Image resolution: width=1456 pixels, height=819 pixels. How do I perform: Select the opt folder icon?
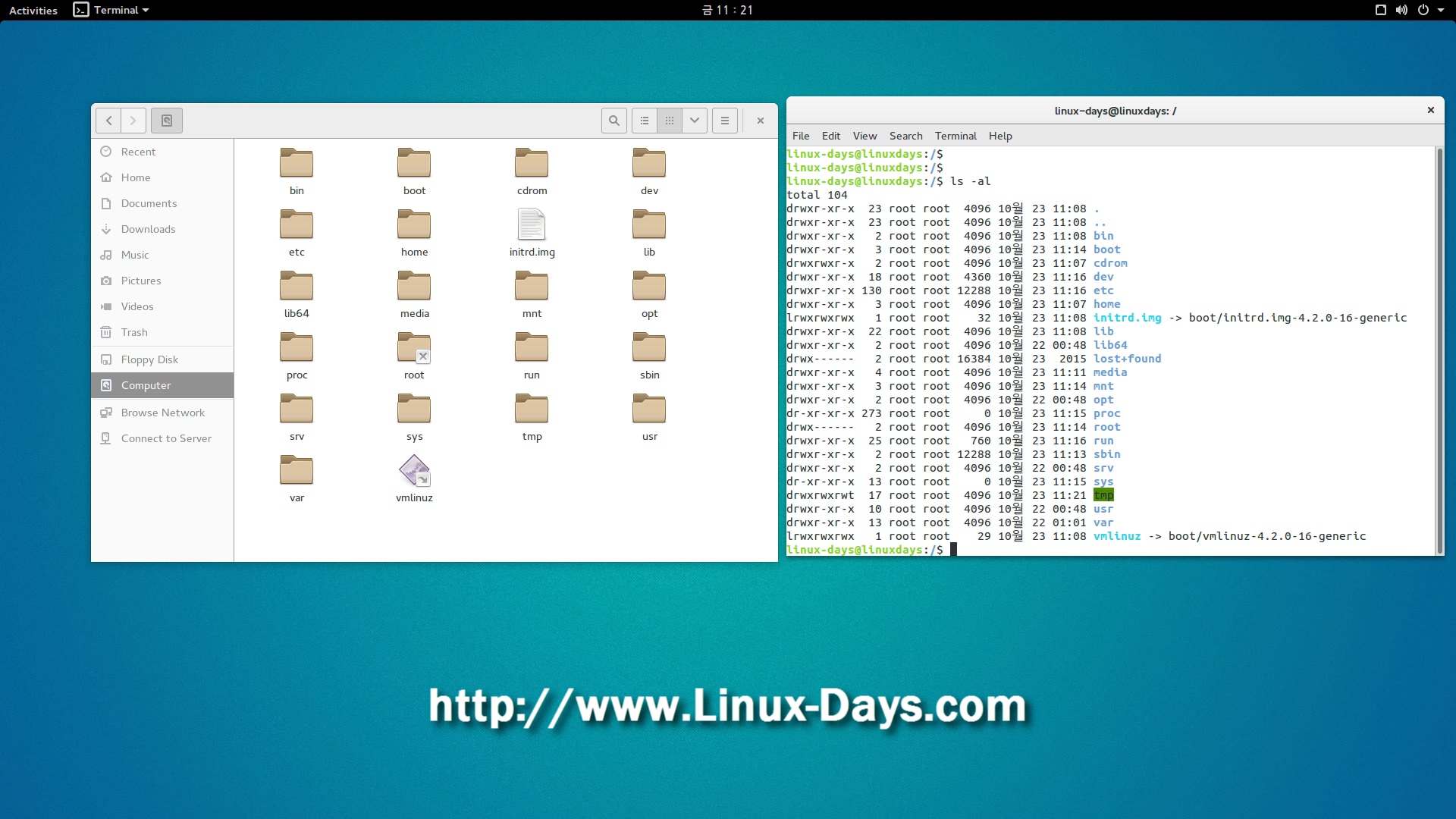click(x=649, y=287)
